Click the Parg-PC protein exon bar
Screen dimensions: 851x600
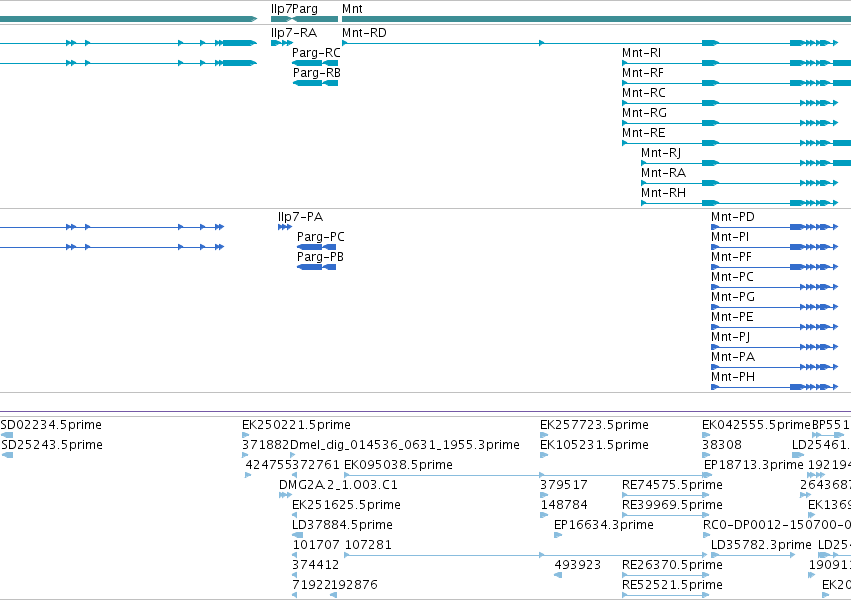316,247
